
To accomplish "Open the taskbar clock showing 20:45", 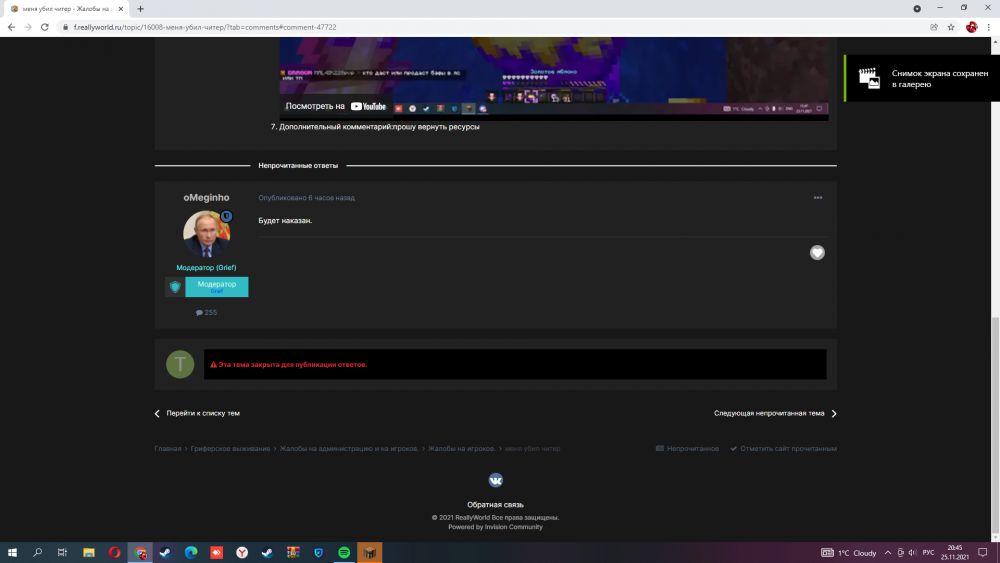I will click(955, 552).
